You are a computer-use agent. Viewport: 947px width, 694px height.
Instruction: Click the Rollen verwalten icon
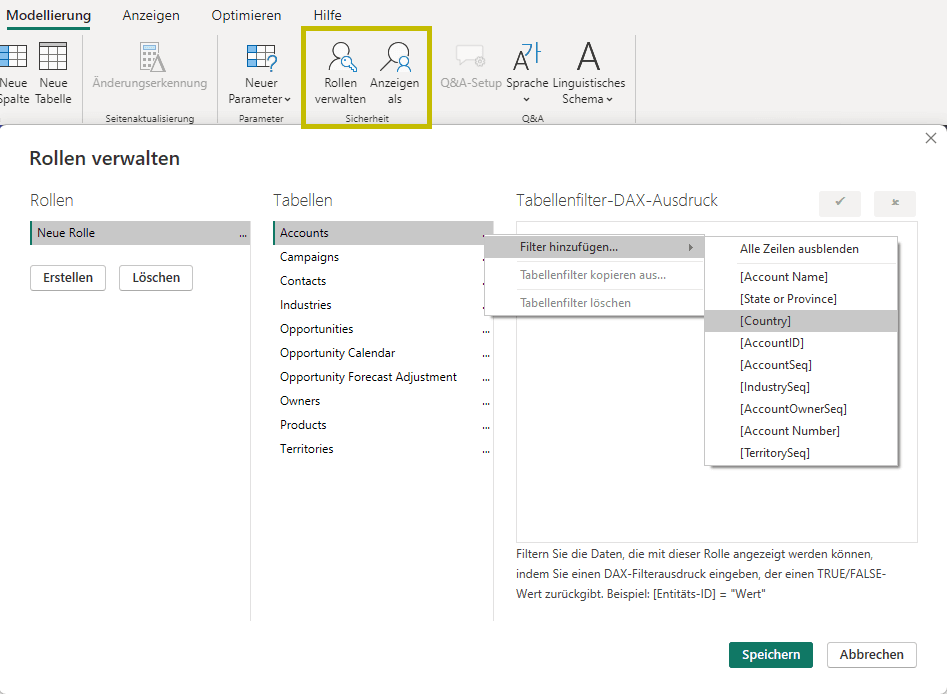pyautogui.click(x=340, y=72)
